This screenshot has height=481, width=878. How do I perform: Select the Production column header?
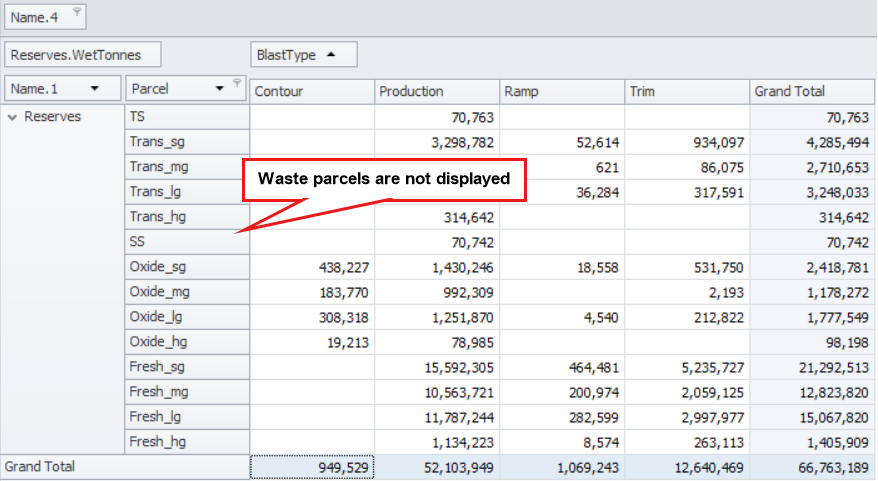[x=436, y=91]
